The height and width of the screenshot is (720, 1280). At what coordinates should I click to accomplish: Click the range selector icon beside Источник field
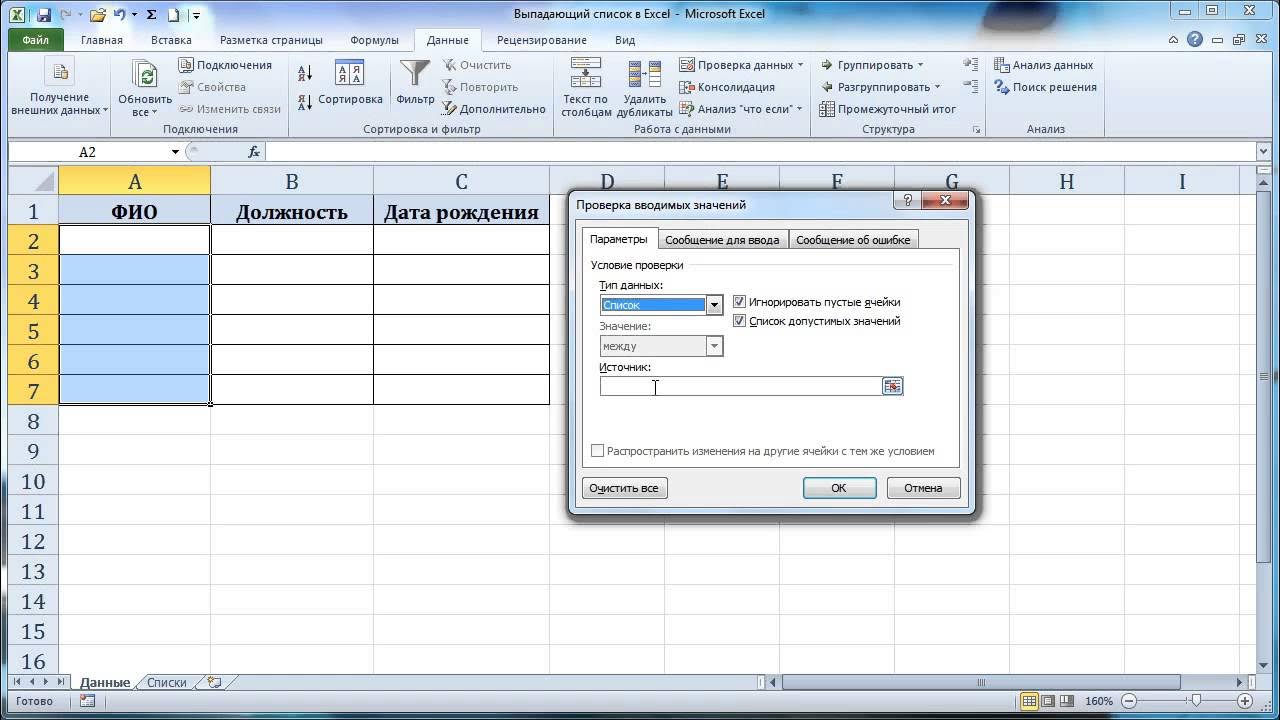(892, 386)
